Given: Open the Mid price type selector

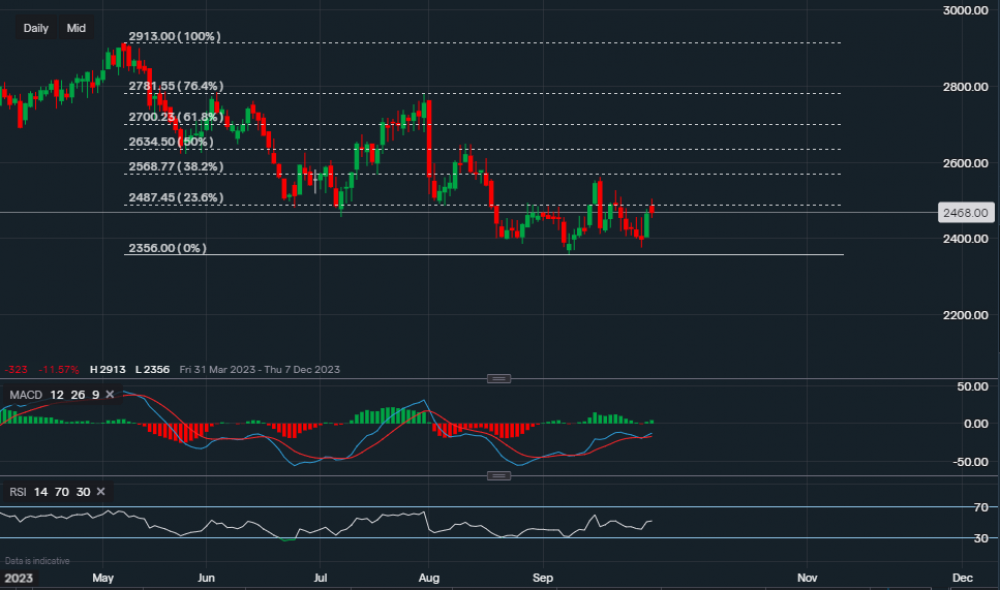Looking at the screenshot, I should pos(76,28).
